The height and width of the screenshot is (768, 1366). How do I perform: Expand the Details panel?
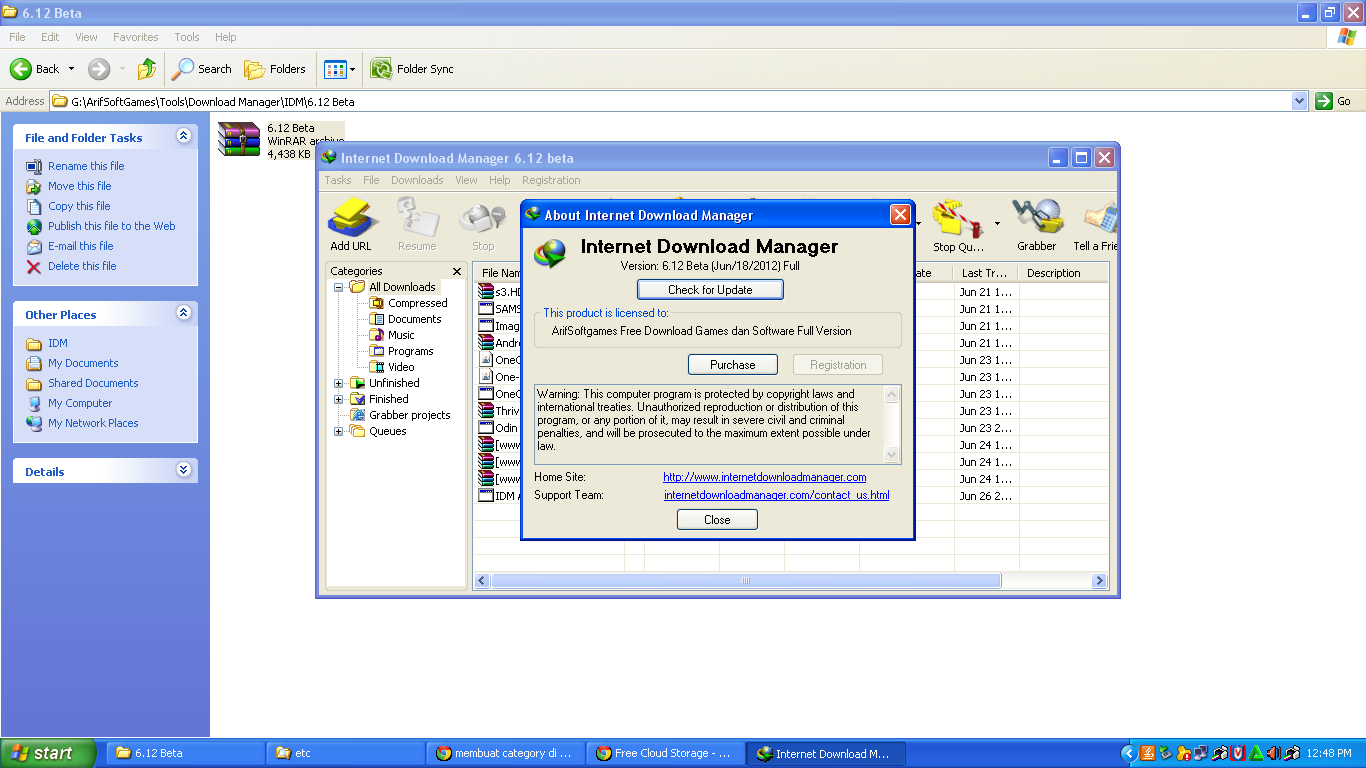pos(183,470)
